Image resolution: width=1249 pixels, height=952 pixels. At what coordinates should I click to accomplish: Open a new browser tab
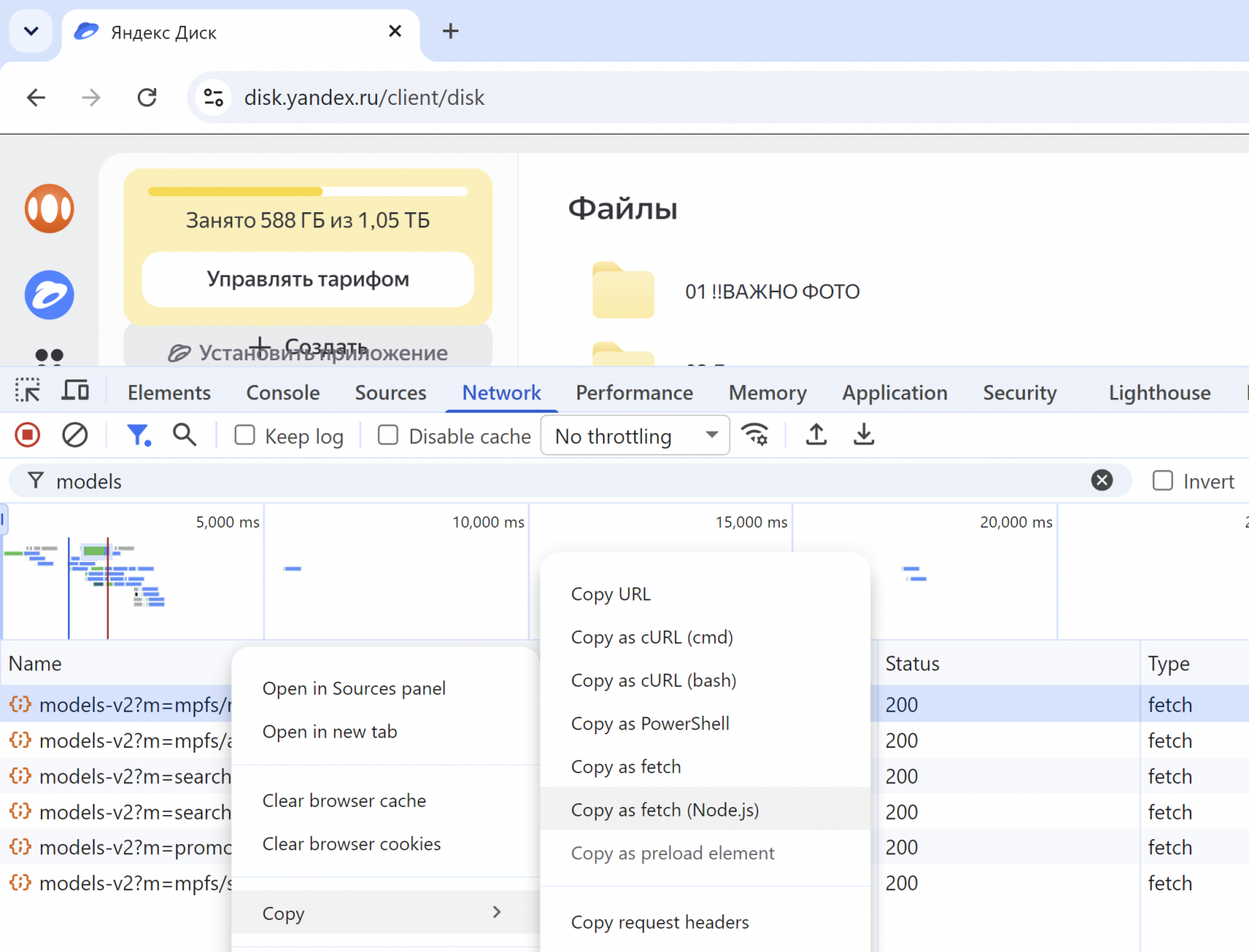(451, 31)
